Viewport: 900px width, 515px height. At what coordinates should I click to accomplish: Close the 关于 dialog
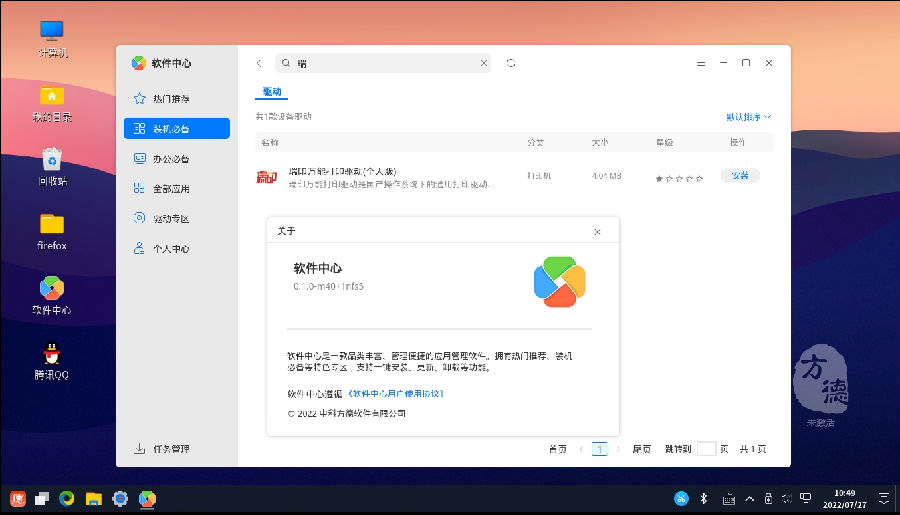[598, 232]
